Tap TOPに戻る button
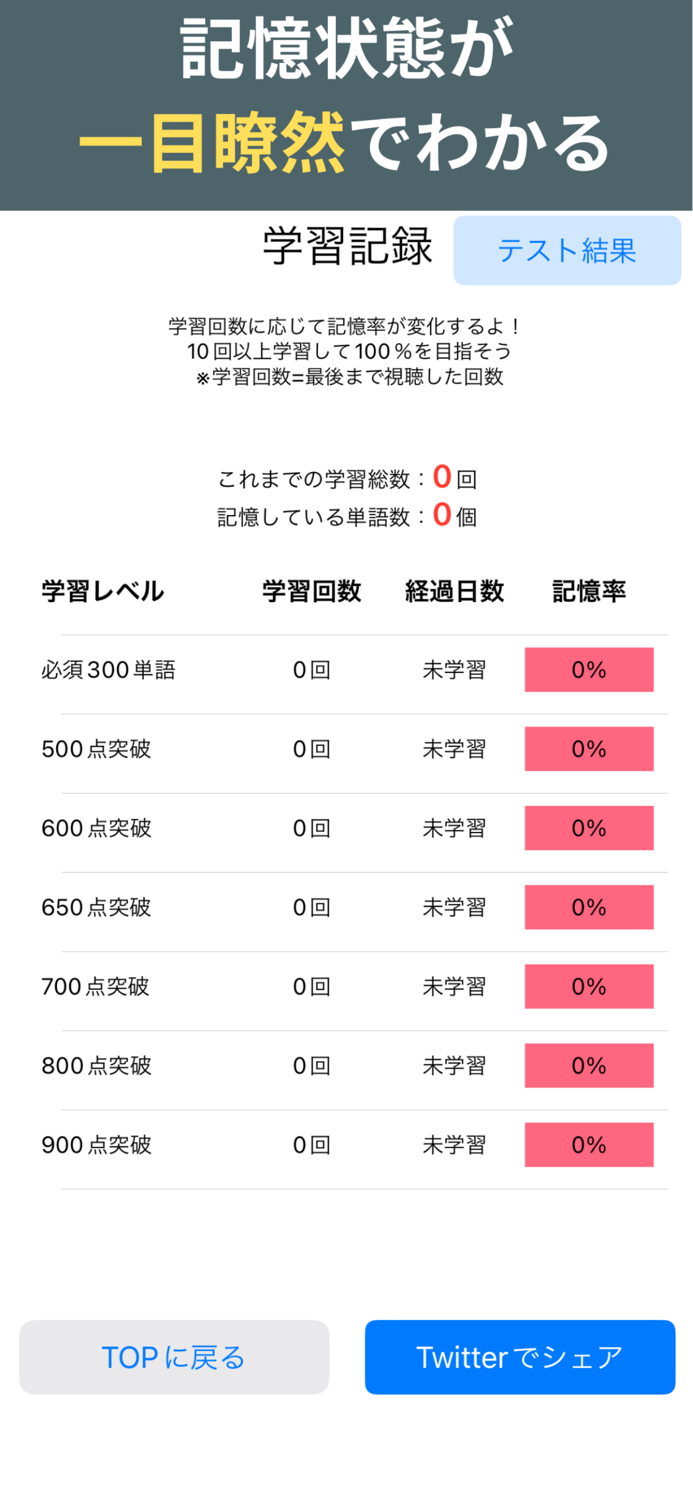The image size is (693, 1500). [174, 1357]
